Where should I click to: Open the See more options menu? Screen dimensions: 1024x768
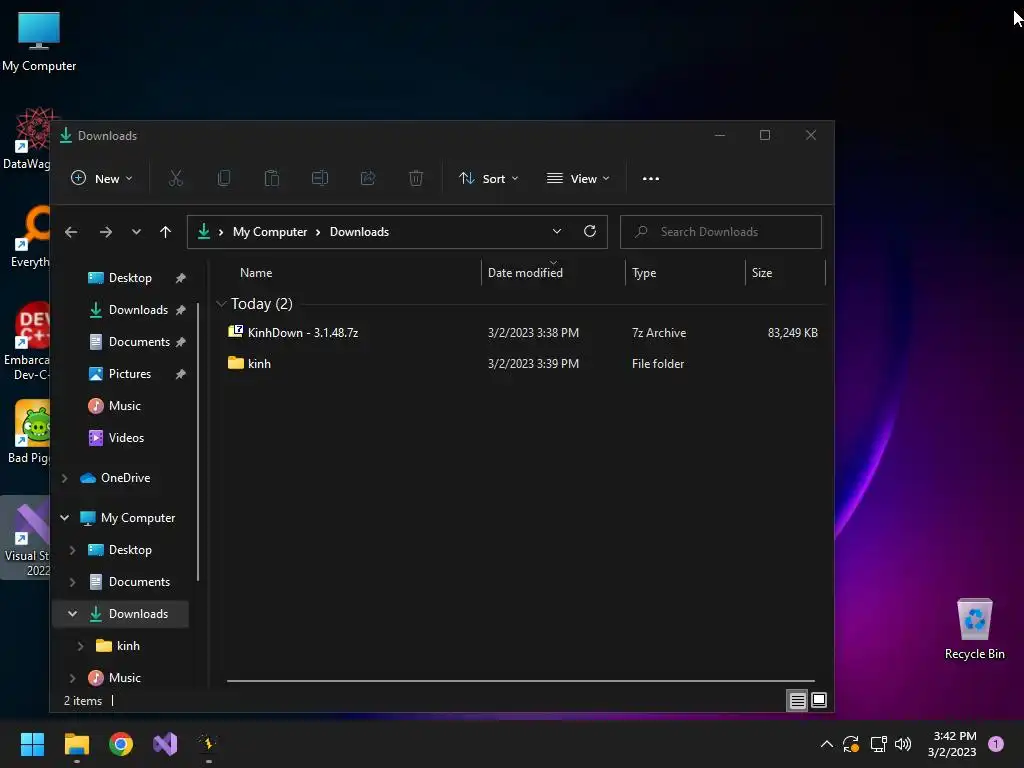(650, 178)
